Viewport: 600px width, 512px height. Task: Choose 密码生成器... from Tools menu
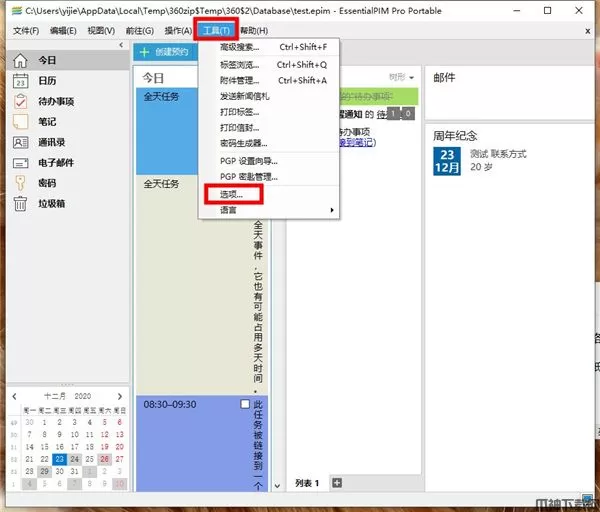[x=243, y=143]
